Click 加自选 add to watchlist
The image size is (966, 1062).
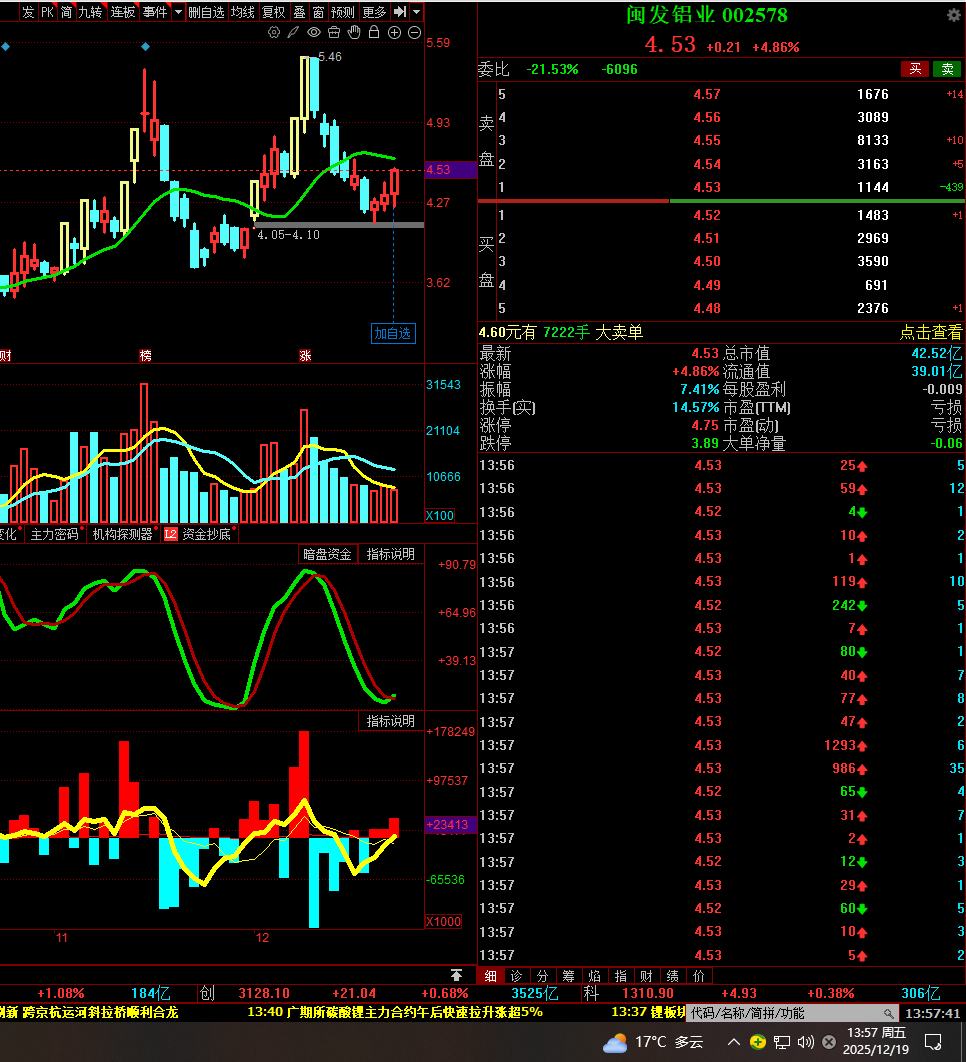point(393,333)
